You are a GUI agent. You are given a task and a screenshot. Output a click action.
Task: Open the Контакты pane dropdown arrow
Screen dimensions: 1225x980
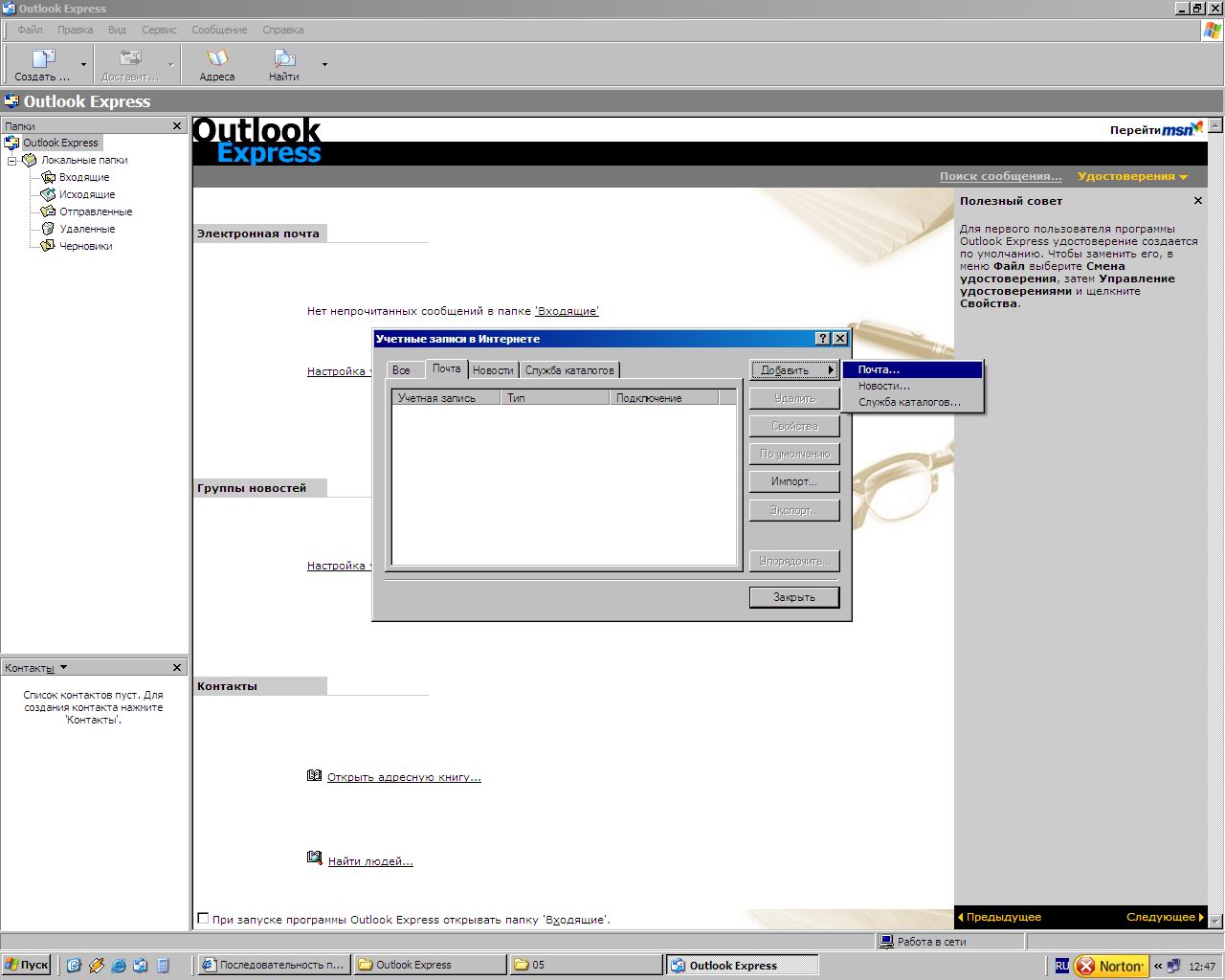click(x=64, y=667)
